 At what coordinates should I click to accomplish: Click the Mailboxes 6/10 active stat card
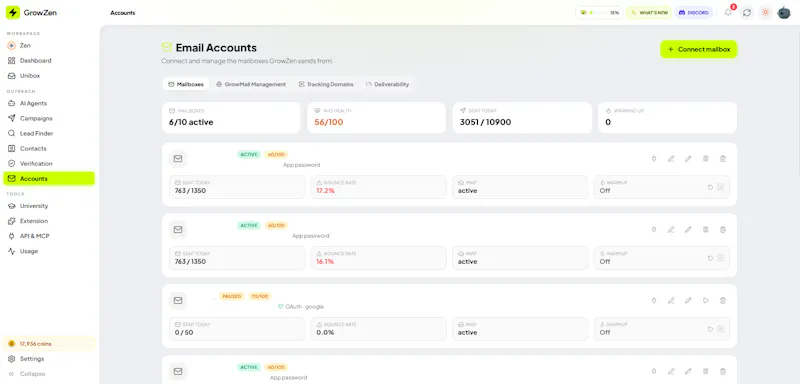(x=231, y=118)
